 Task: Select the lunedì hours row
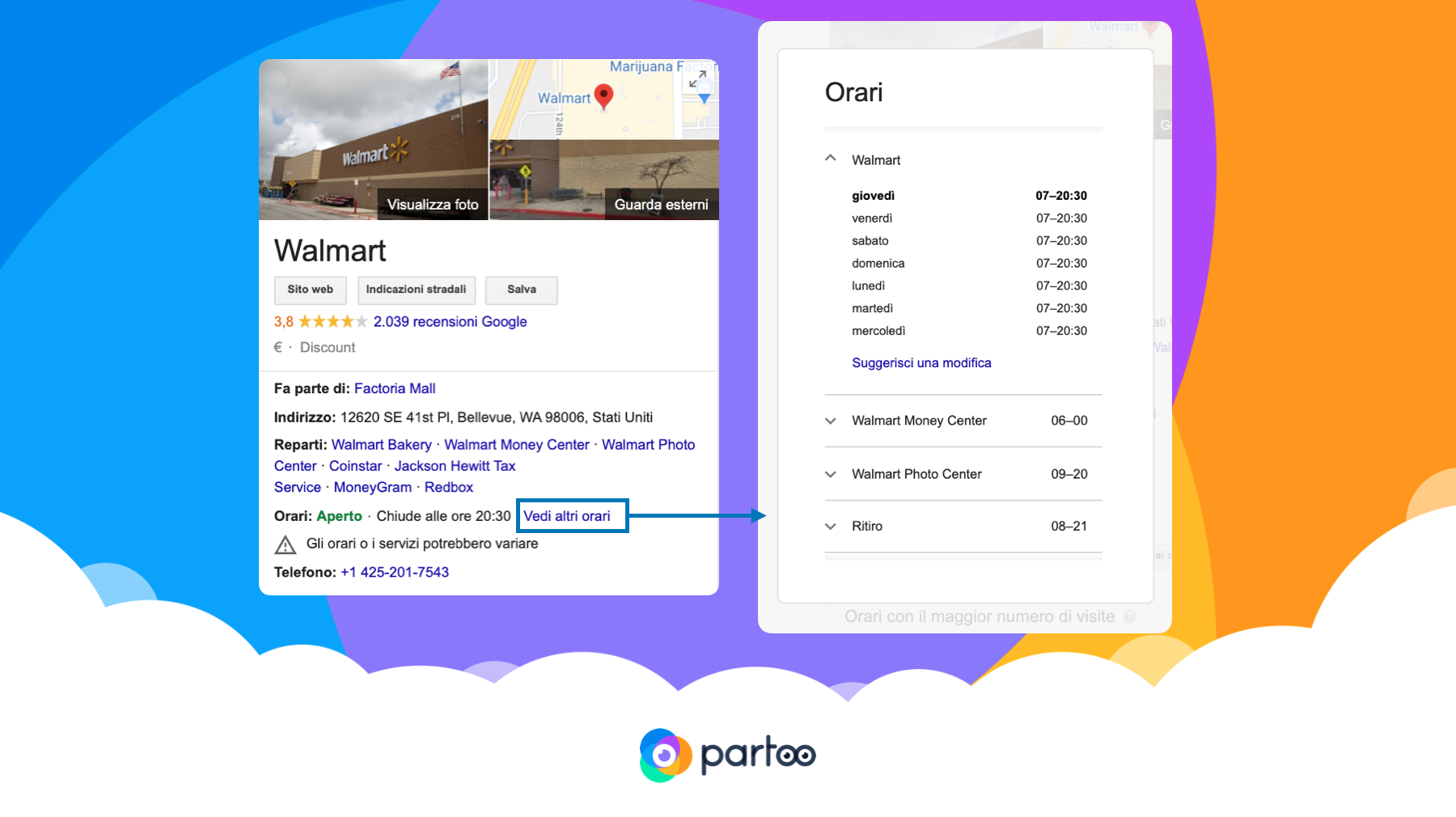pos(969,286)
